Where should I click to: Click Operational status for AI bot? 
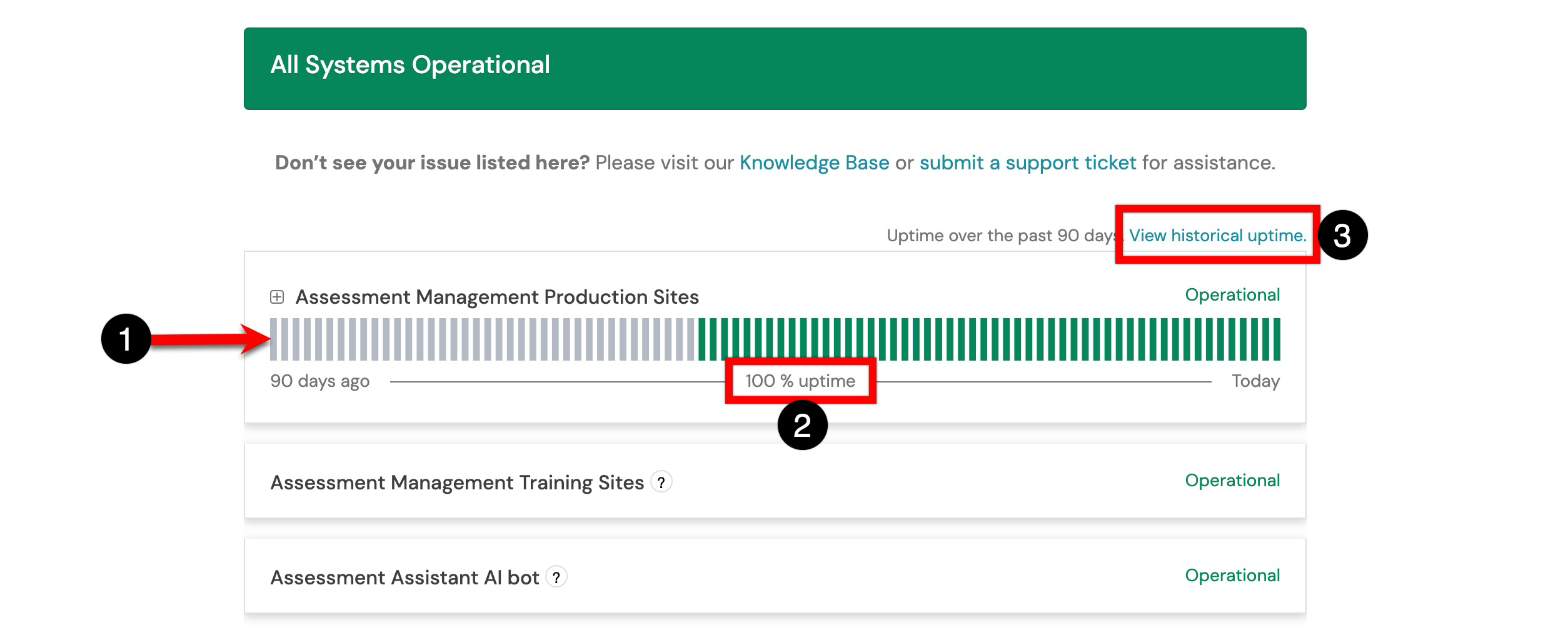click(x=1232, y=576)
